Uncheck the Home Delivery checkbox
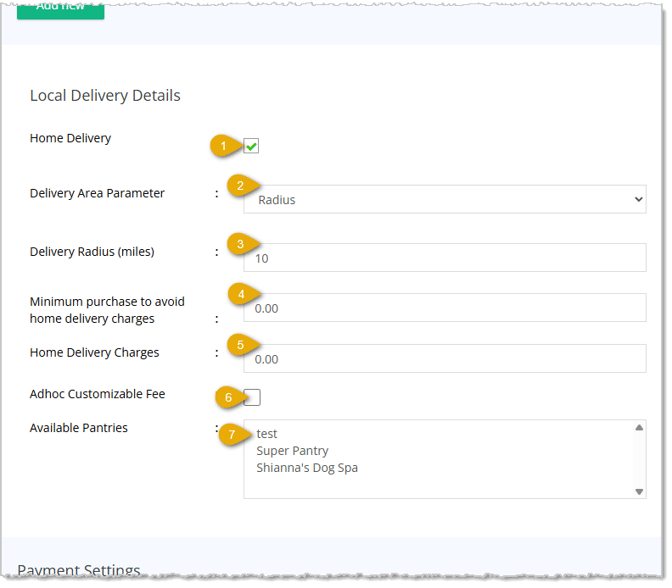The height and width of the screenshot is (588, 672). point(251,146)
